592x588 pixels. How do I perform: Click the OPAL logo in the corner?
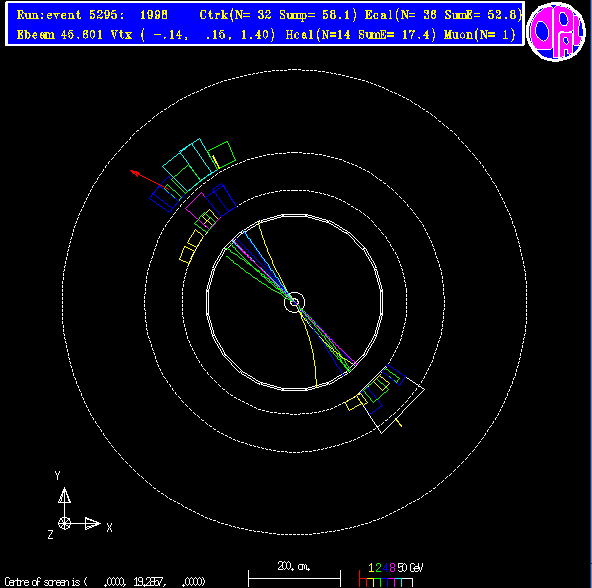point(556,32)
